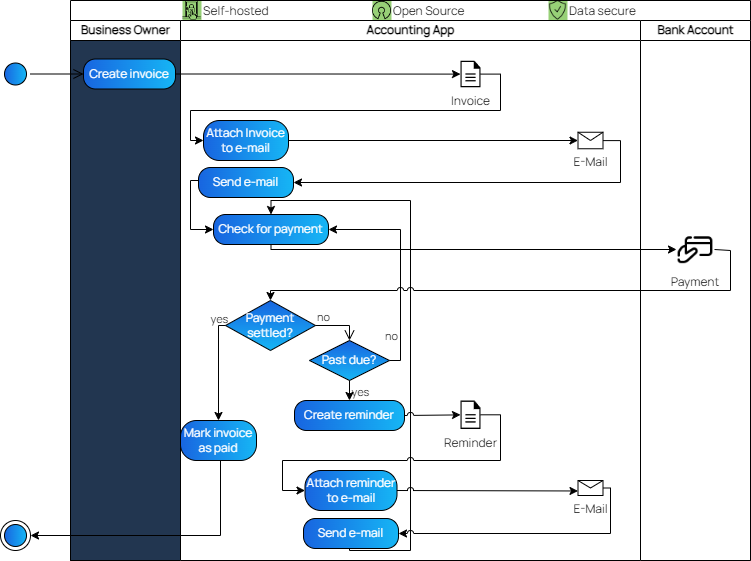Click the Business Owner lane header
The height and width of the screenshot is (561, 751).
(125, 30)
